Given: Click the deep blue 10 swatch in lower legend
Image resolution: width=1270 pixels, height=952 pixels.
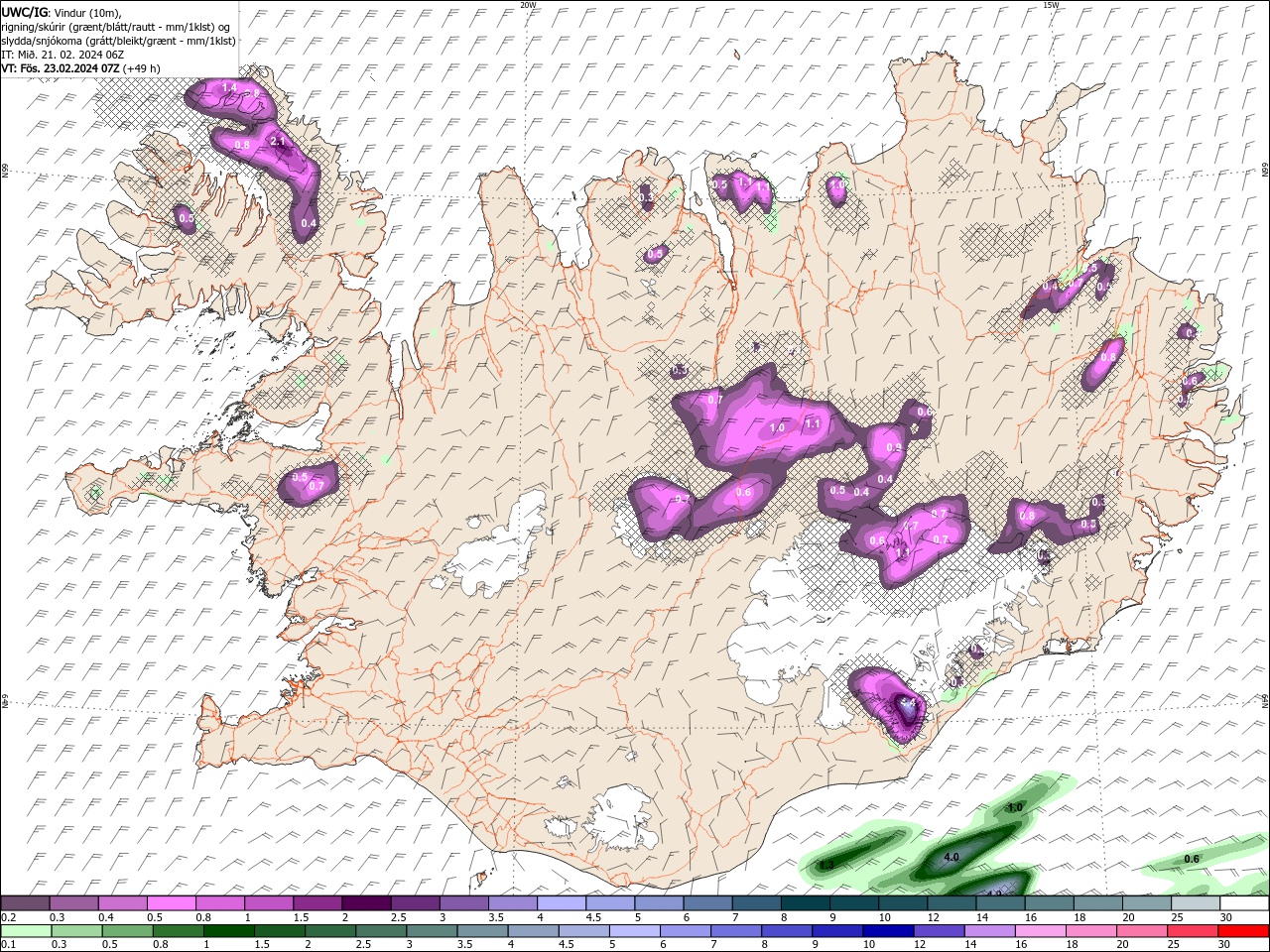Looking at the screenshot, I should tap(887, 931).
